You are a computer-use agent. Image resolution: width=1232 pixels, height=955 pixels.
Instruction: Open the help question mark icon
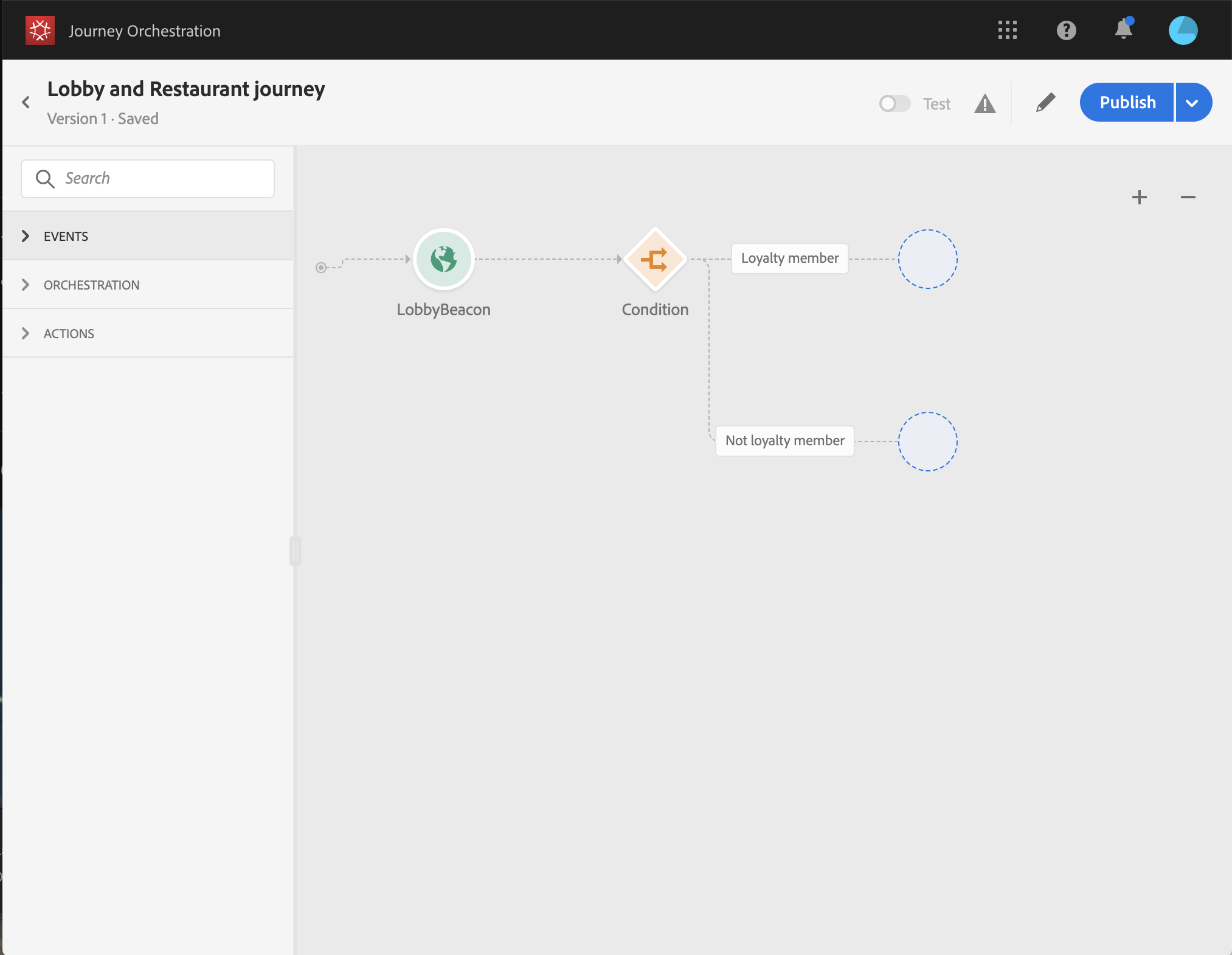(x=1066, y=30)
